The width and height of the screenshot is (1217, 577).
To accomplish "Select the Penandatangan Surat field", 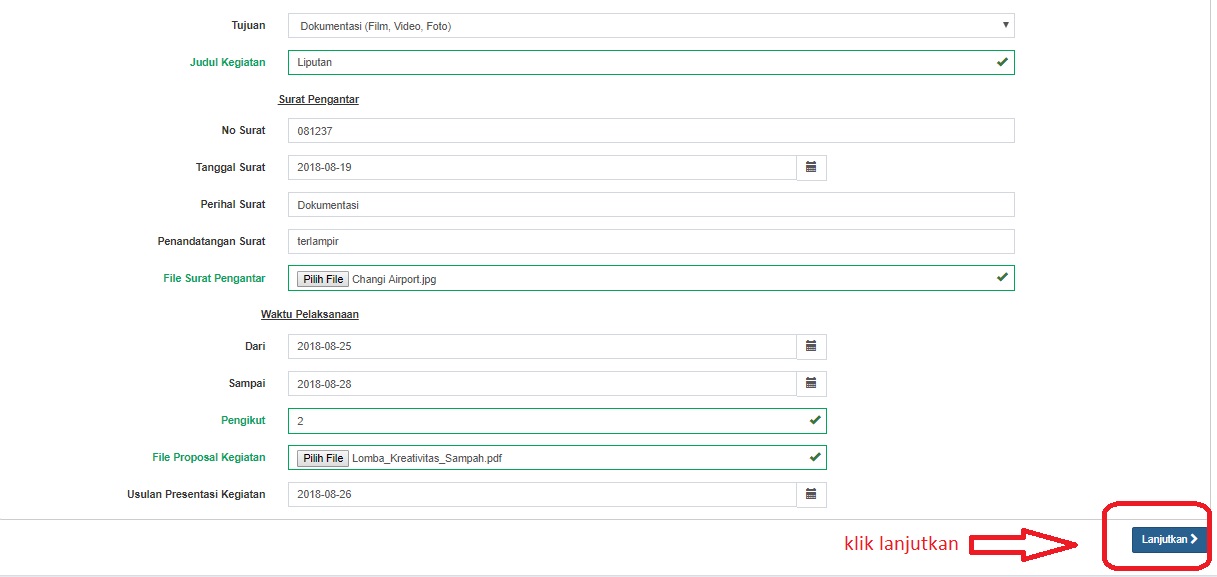I will click(650, 241).
